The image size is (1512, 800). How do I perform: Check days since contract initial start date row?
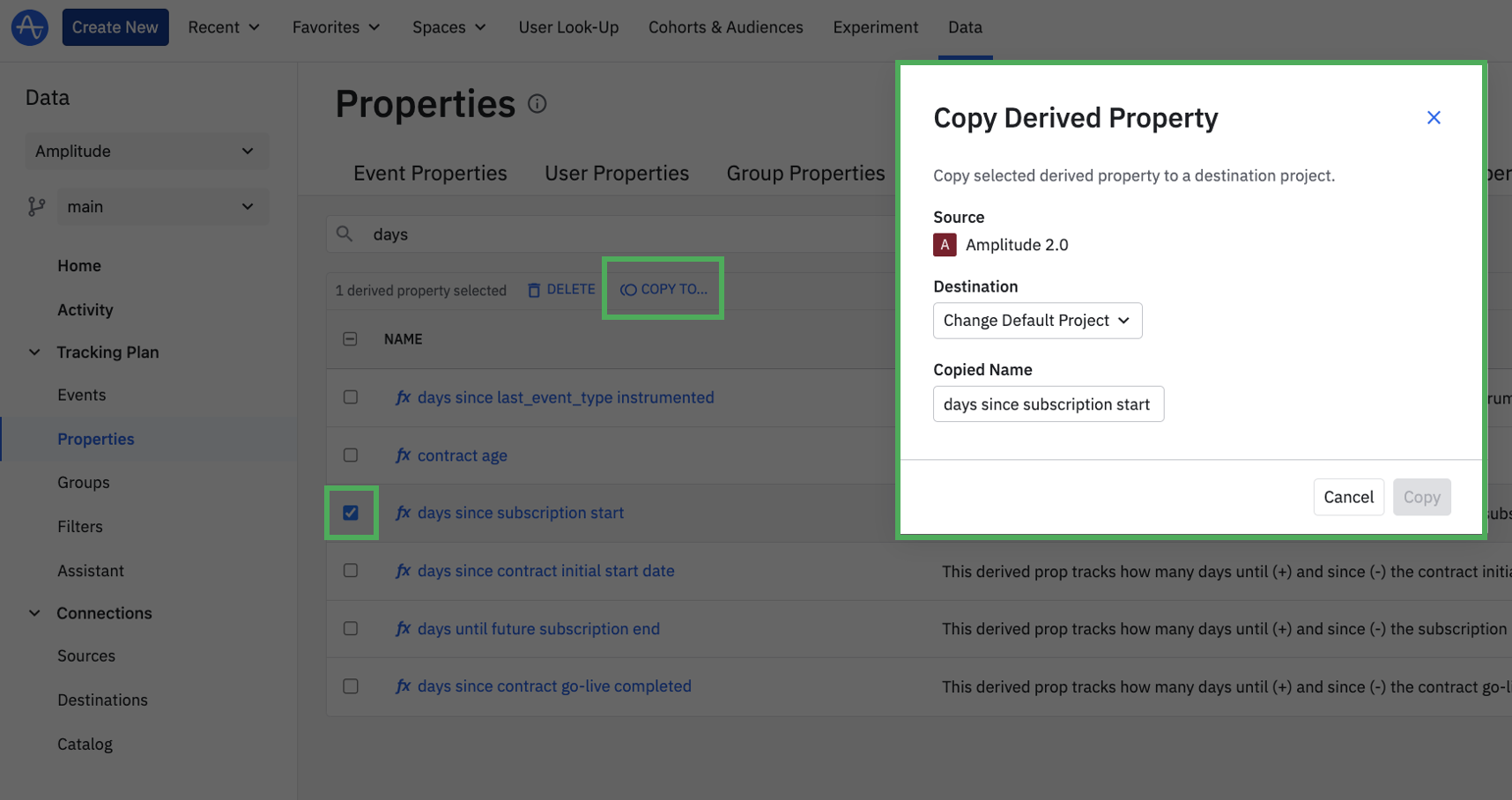(x=351, y=571)
